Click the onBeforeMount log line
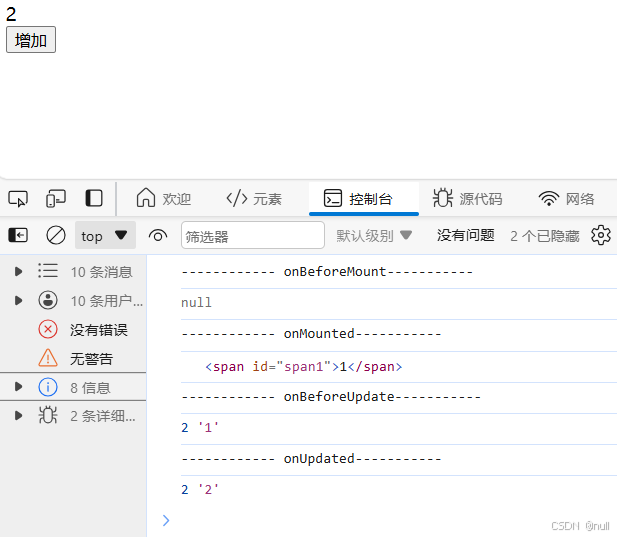Screen dimensions: 617x537 click(327, 271)
